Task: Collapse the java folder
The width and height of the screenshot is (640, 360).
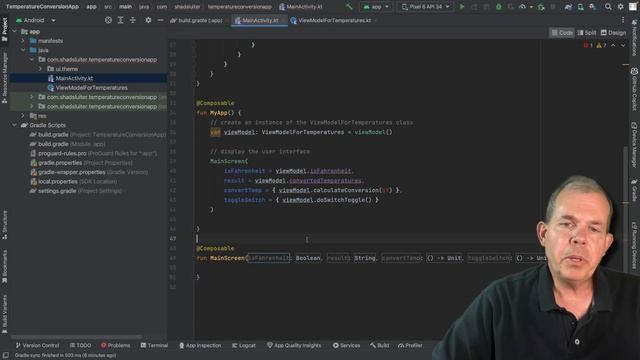Action: coord(23,50)
